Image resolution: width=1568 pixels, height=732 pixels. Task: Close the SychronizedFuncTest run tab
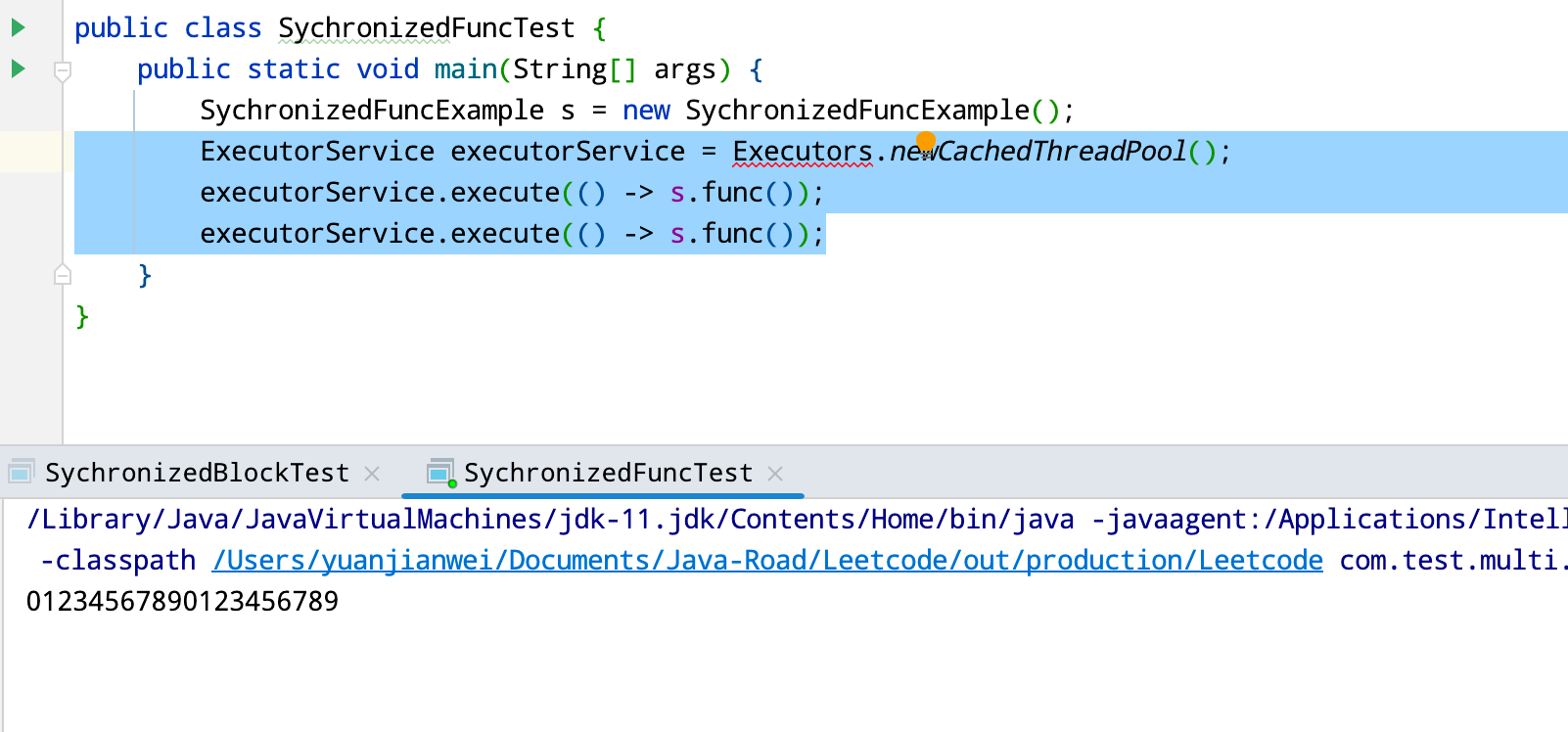point(775,474)
